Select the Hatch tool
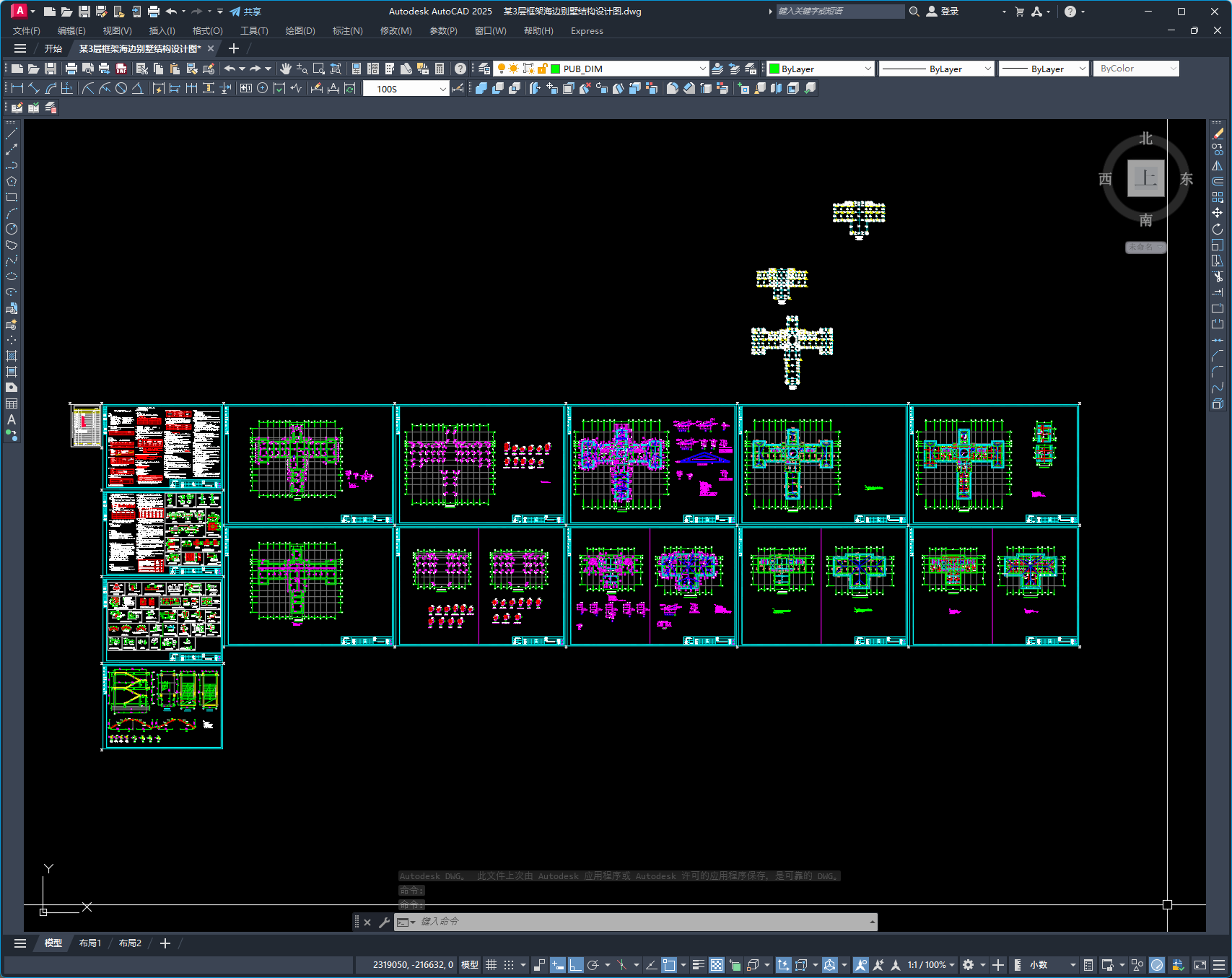Viewport: 1232px width, 978px height. click(x=12, y=356)
